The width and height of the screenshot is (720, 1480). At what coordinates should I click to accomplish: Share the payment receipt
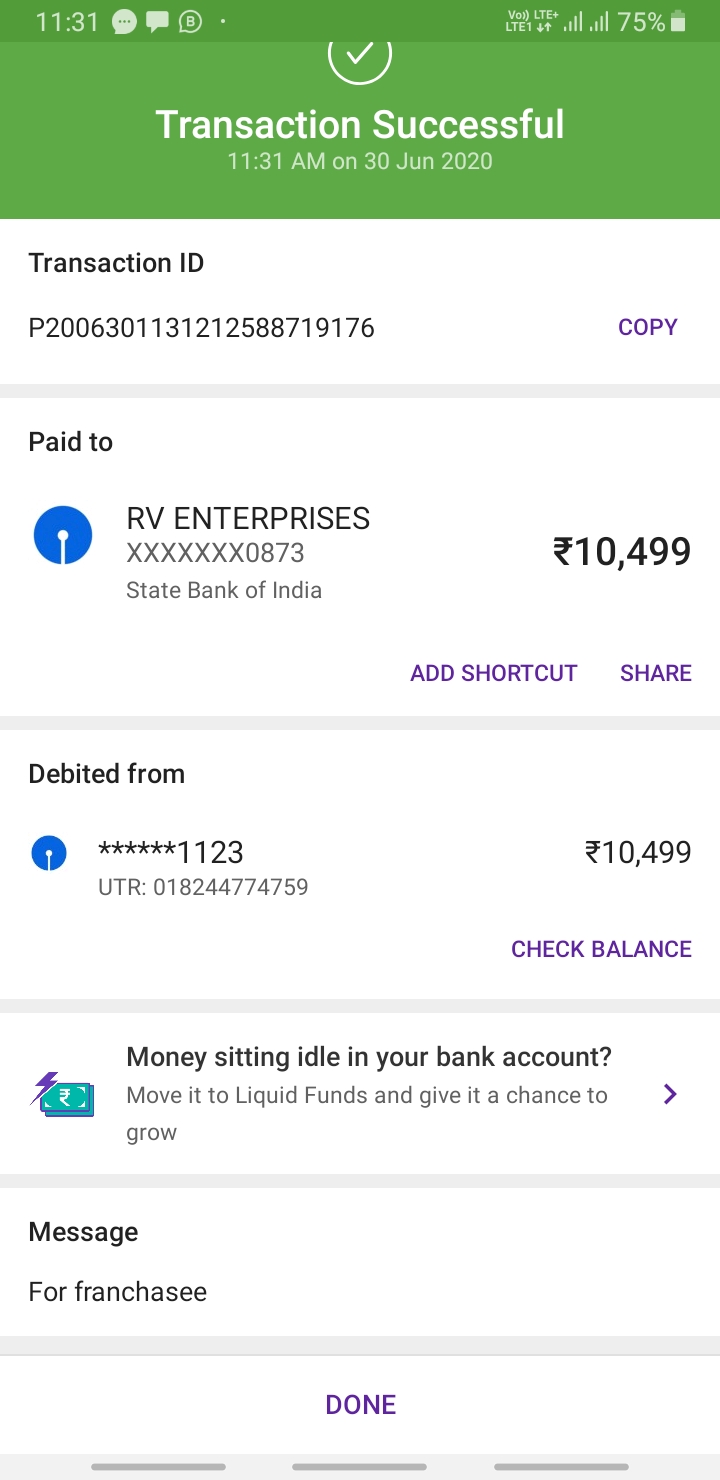point(655,673)
